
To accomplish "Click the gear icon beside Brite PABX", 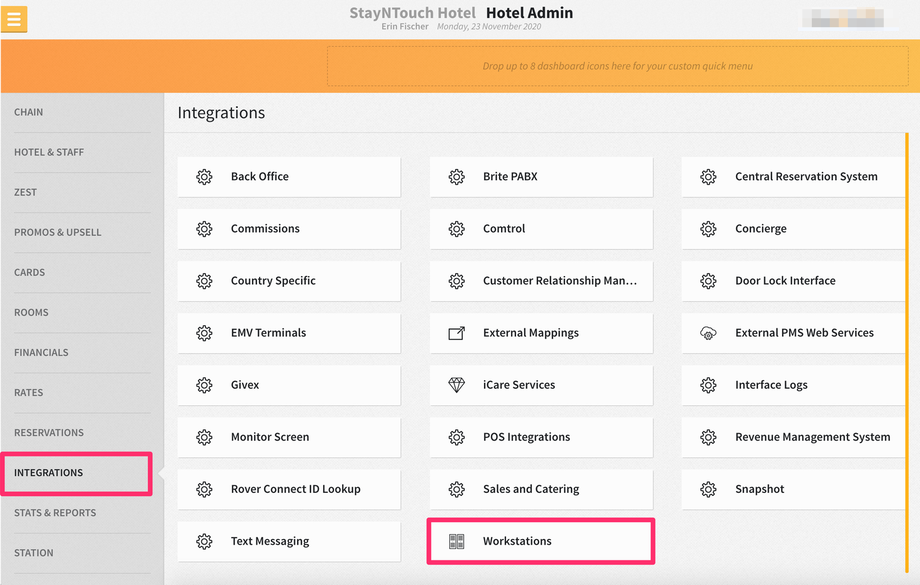I will point(456,177).
